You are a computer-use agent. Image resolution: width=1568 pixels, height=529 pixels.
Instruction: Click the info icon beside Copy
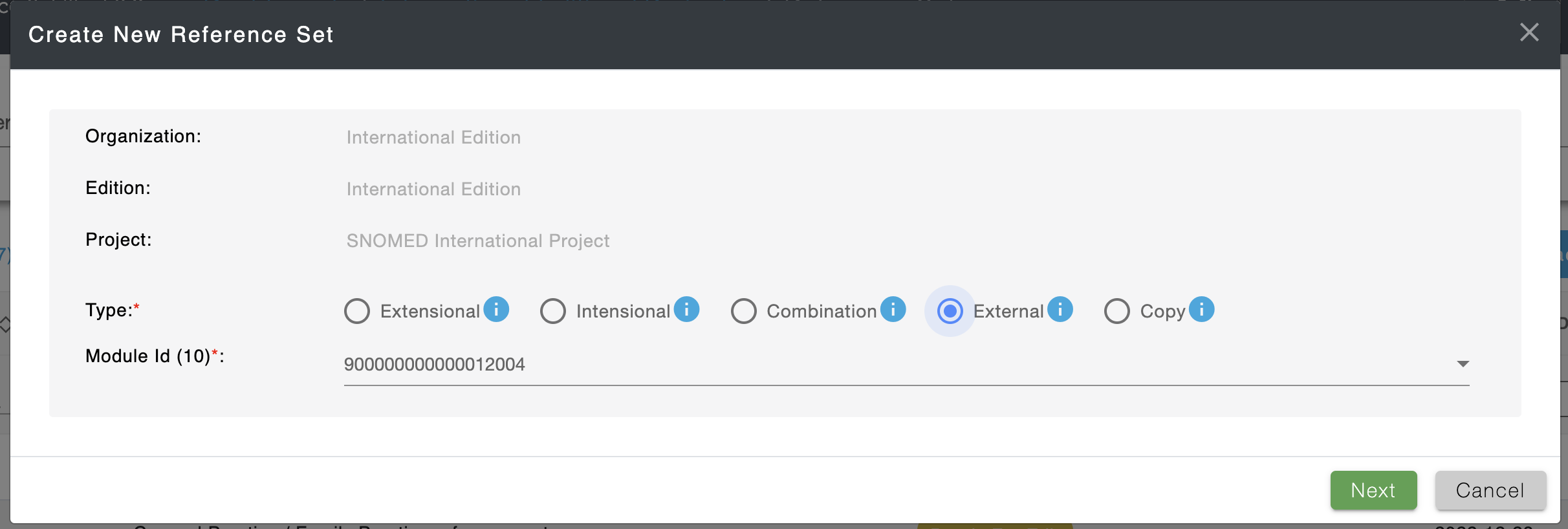(1201, 309)
